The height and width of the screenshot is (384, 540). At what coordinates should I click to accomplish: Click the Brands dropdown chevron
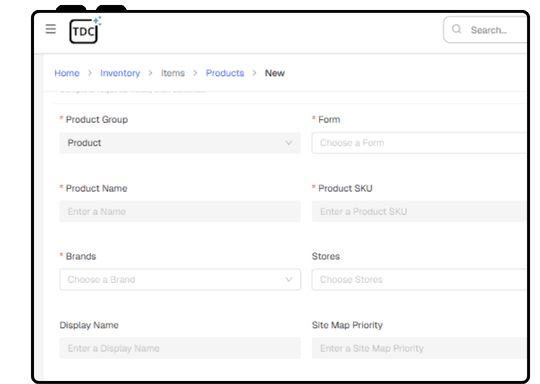(x=289, y=280)
